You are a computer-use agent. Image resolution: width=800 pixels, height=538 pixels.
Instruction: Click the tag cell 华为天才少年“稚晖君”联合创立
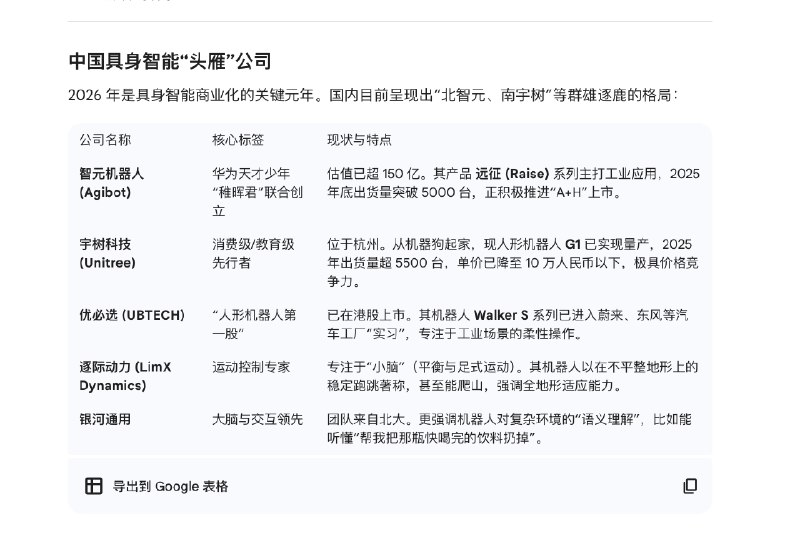pos(258,192)
